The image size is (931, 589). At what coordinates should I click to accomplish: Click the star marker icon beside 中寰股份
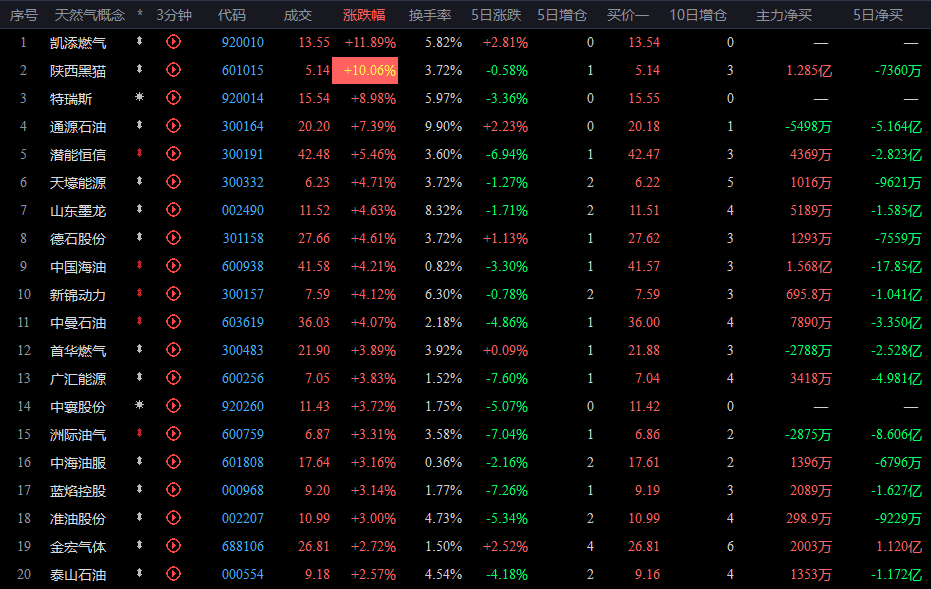pyautogui.click(x=140, y=406)
